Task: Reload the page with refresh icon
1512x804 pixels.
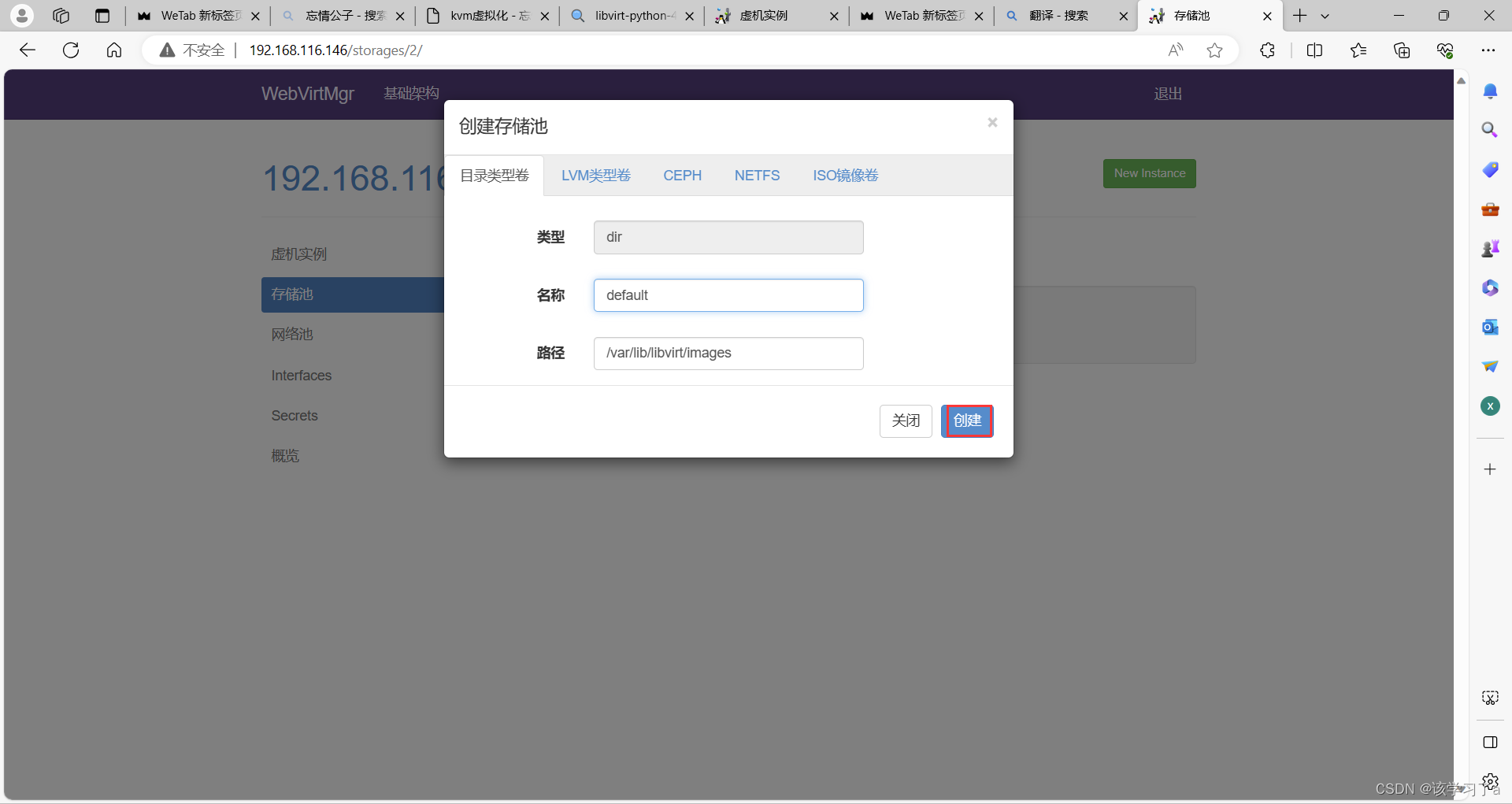Action: [71, 50]
